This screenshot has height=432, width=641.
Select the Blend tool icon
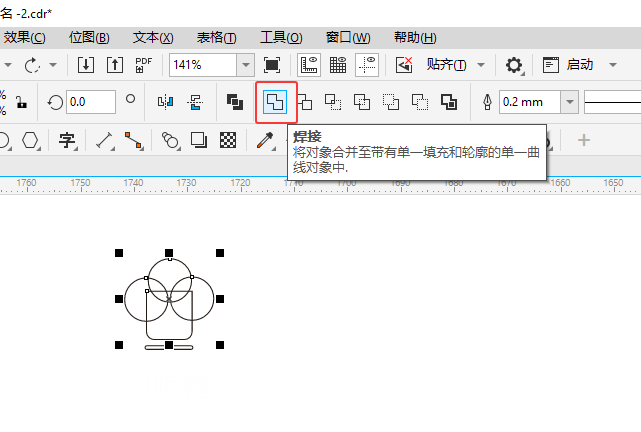pyautogui.click(x=170, y=140)
